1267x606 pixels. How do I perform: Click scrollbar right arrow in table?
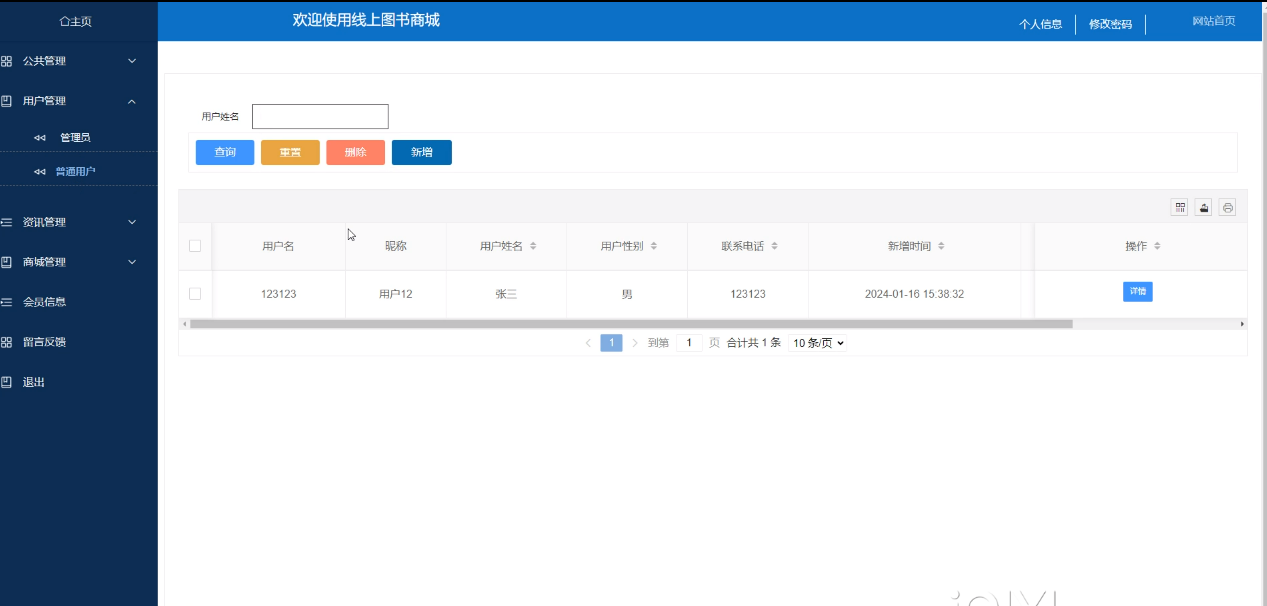point(1242,324)
